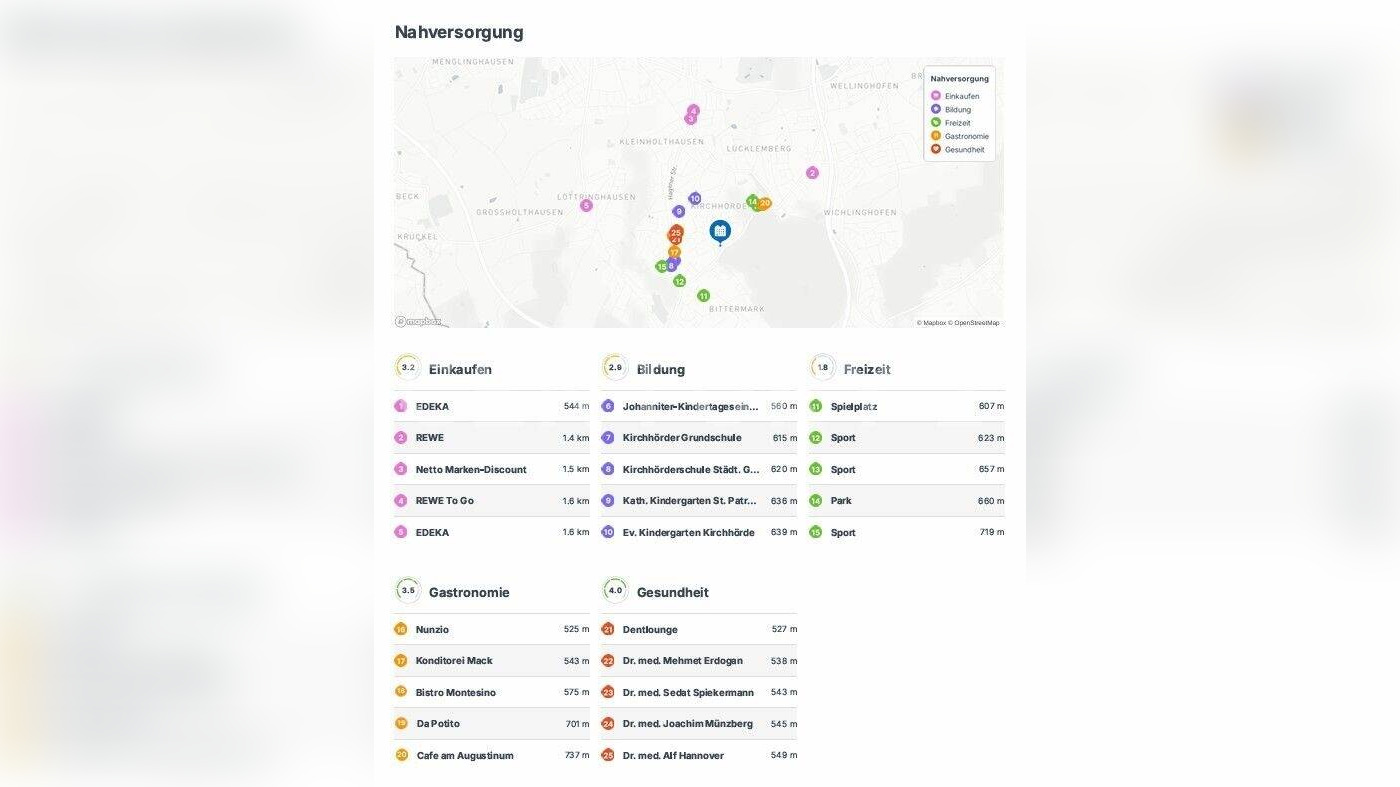The height and width of the screenshot is (787, 1400).
Task: Toggle Gastronomie in the map legend
Action: (x=966, y=136)
